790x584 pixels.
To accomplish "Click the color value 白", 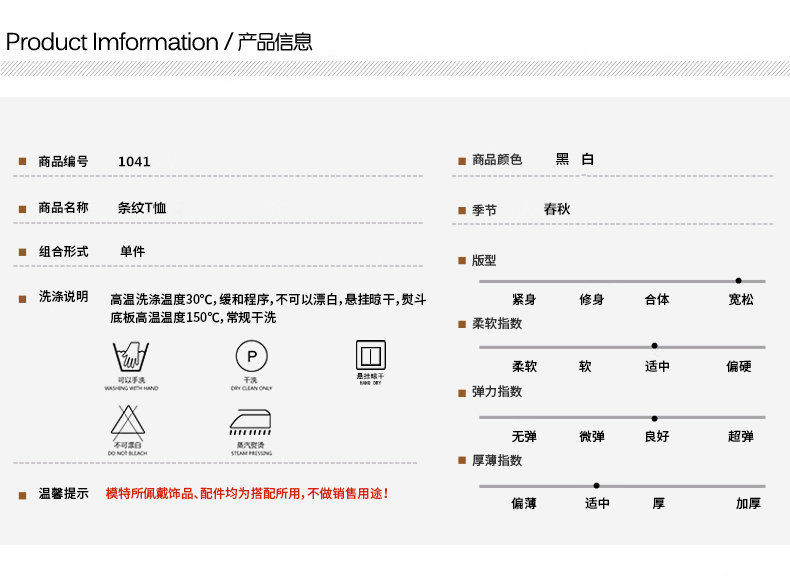I will click(x=587, y=159).
